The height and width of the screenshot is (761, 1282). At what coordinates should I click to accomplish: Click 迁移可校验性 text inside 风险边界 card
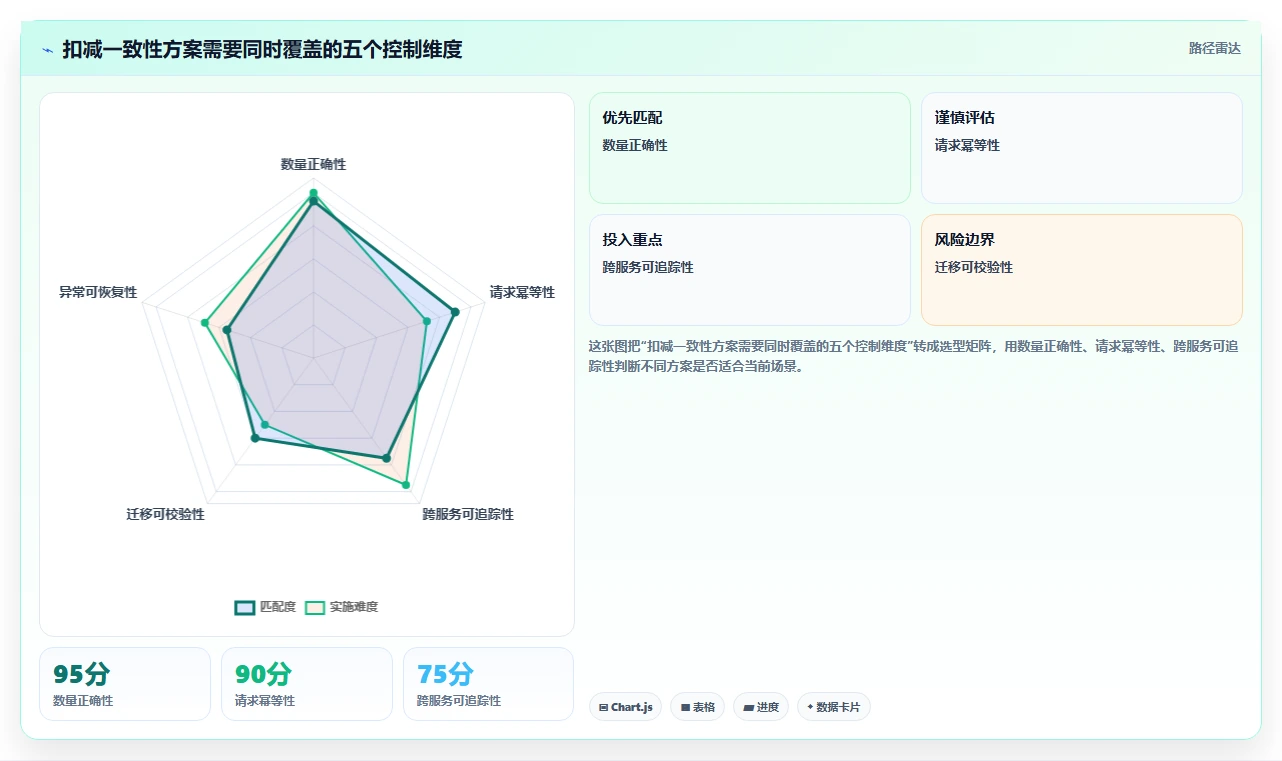click(x=974, y=267)
